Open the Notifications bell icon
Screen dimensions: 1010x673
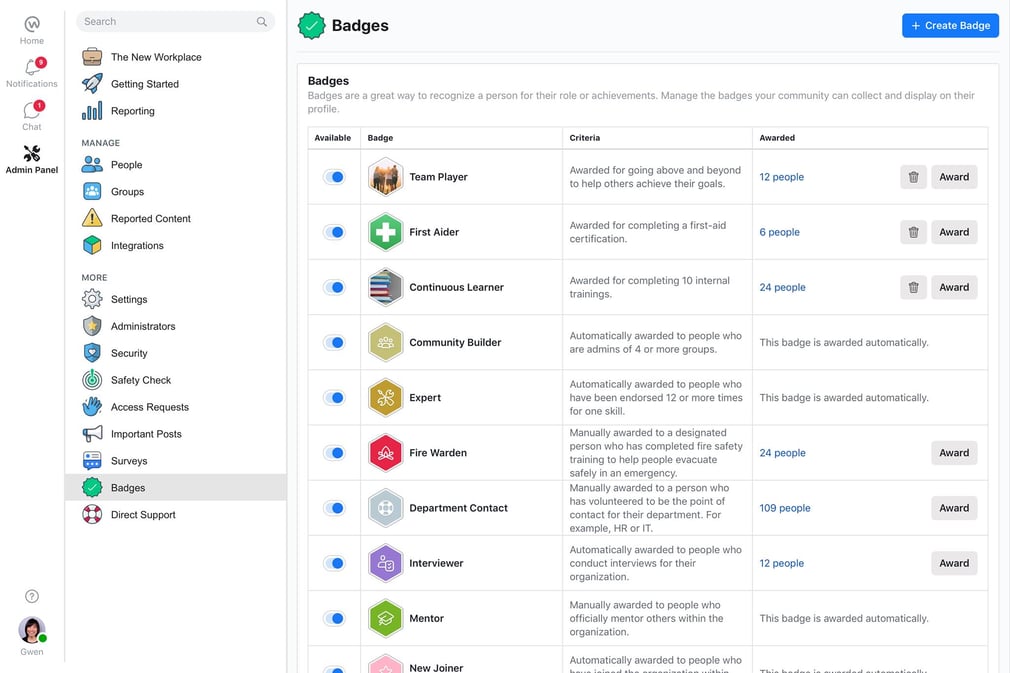[32, 67]
